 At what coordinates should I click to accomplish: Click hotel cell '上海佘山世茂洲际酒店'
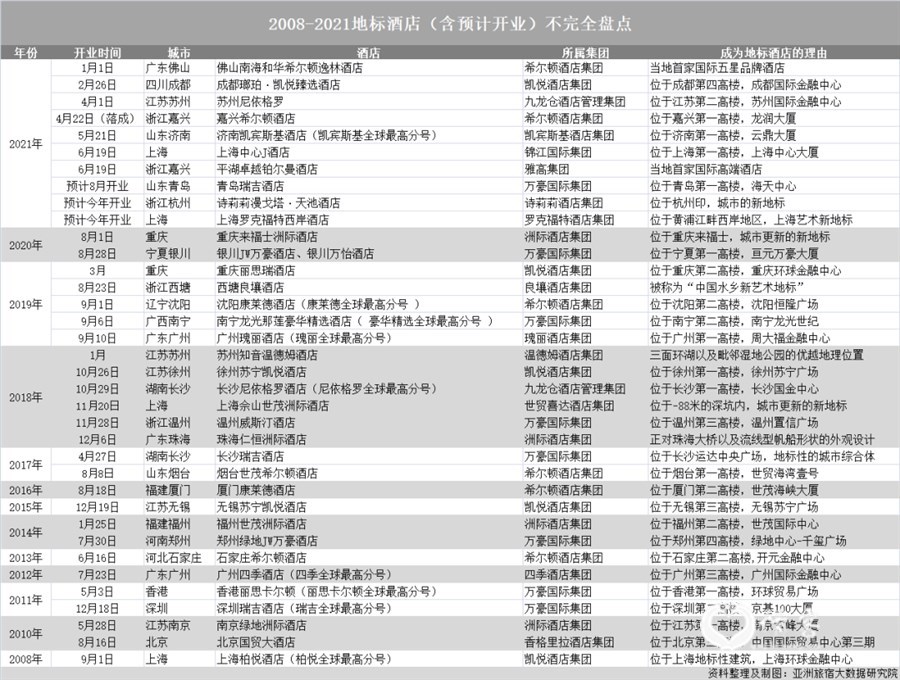pyautogui.click(x=273, y=406)
